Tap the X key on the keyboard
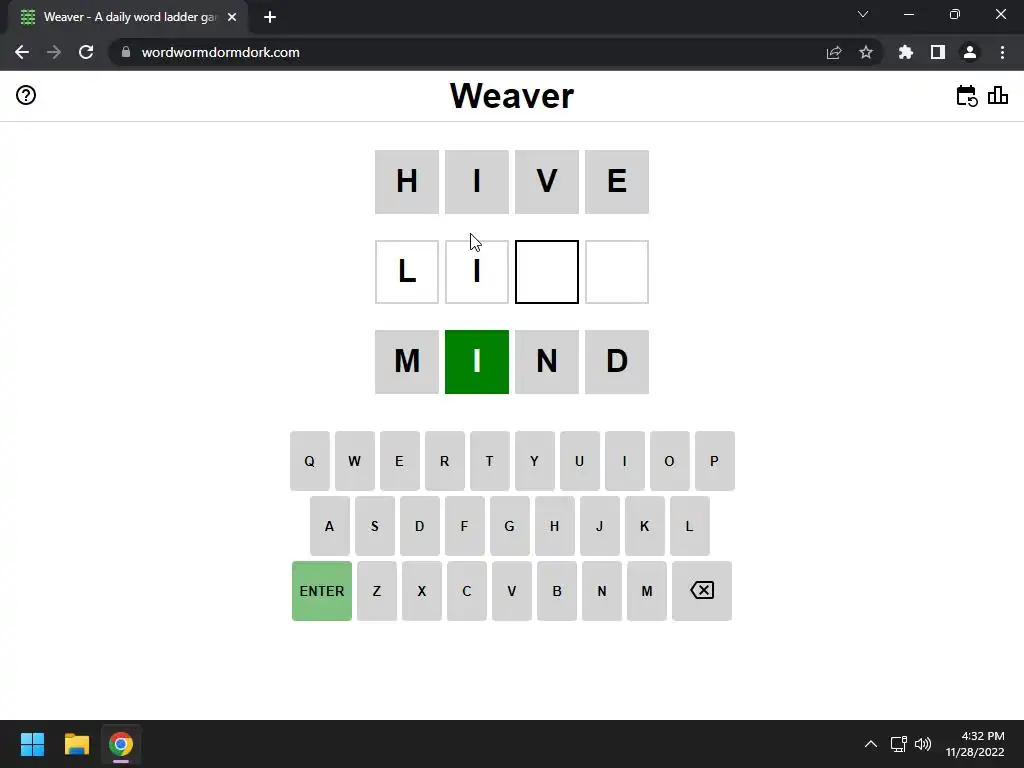Viewport: 1024px width, 768px height. (422, 591)
